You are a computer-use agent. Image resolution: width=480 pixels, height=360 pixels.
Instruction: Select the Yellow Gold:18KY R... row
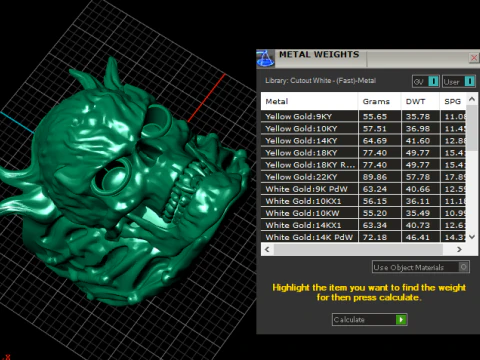click(363, 165)
